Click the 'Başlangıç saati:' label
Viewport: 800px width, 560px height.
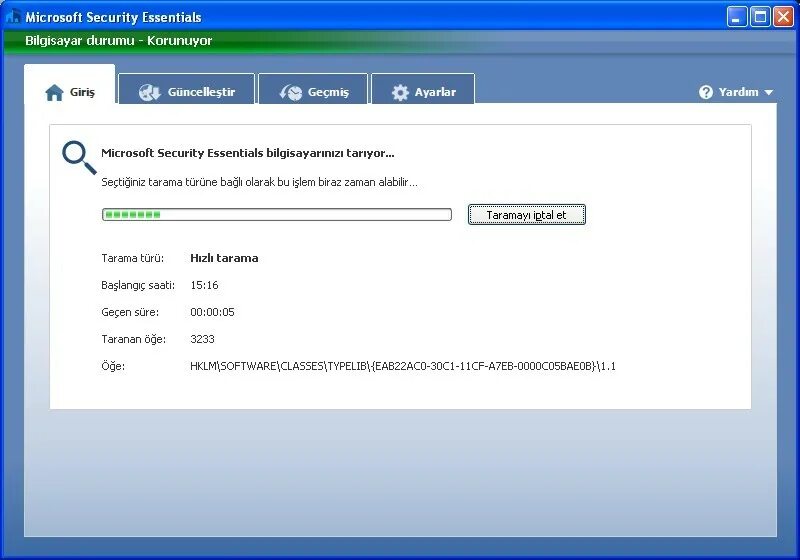pyautogui.click(x=138, y=285)
